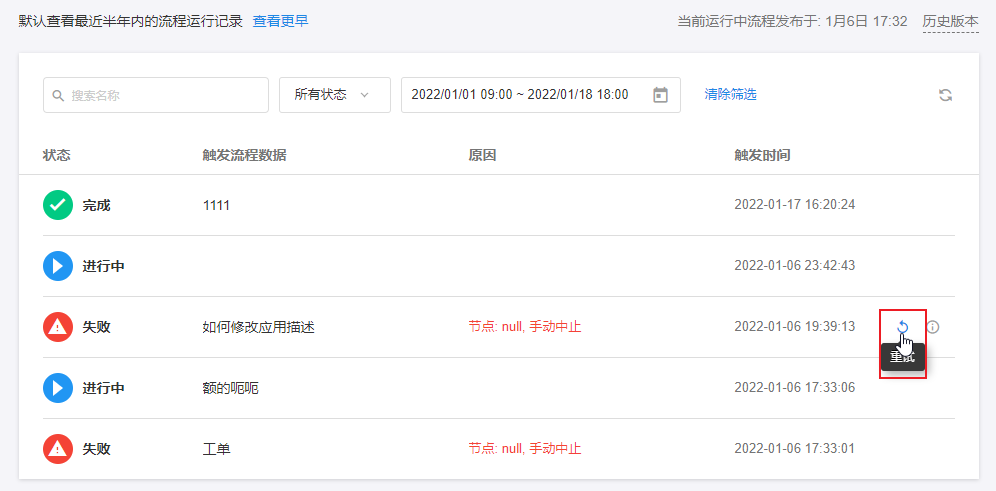Viewport: 996px width, 491px height.
Task: Click green 完成 status icon
Action: tap(58, 205)
